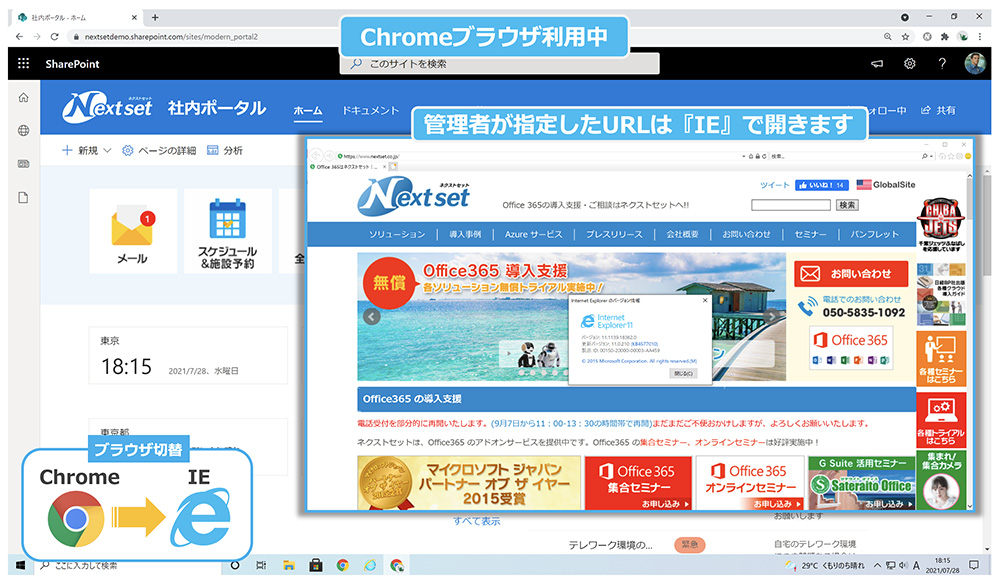Image resolution: width=1000 pixels, height=576 pixels.
Task: Open Internet Explorer from the taskbar
Action: [x=370, y=565]
